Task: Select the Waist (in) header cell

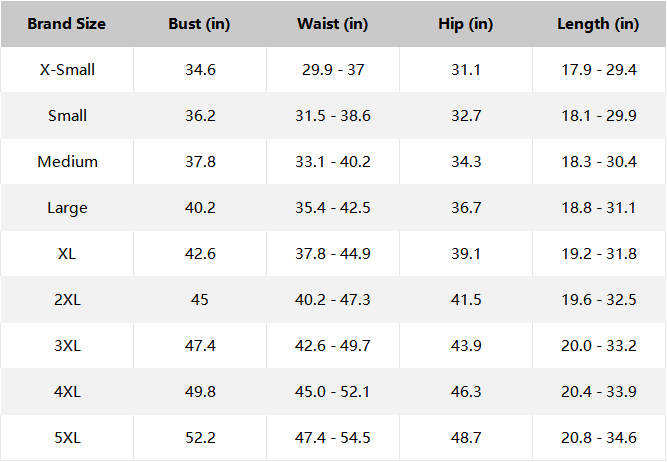Action: click(333, 24)
